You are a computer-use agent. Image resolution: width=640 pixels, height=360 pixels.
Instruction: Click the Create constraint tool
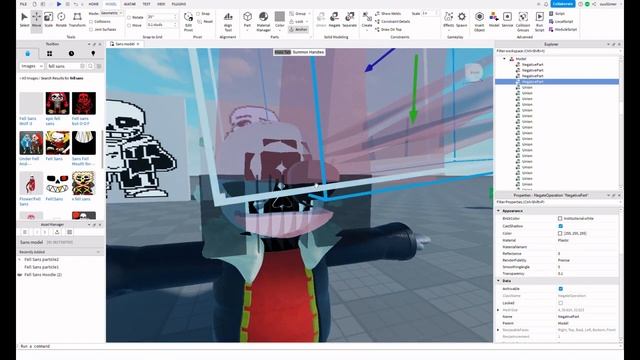[367, 20]
